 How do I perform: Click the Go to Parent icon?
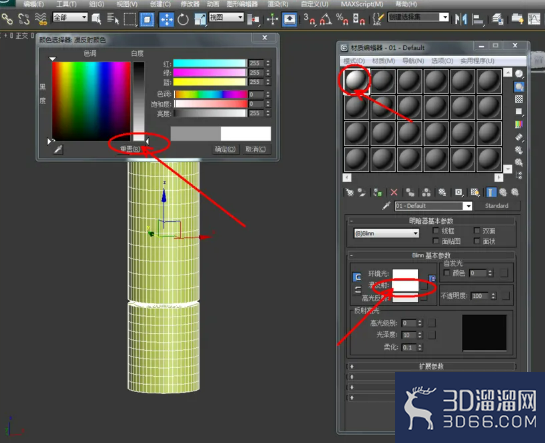click(x=503, y=192)
